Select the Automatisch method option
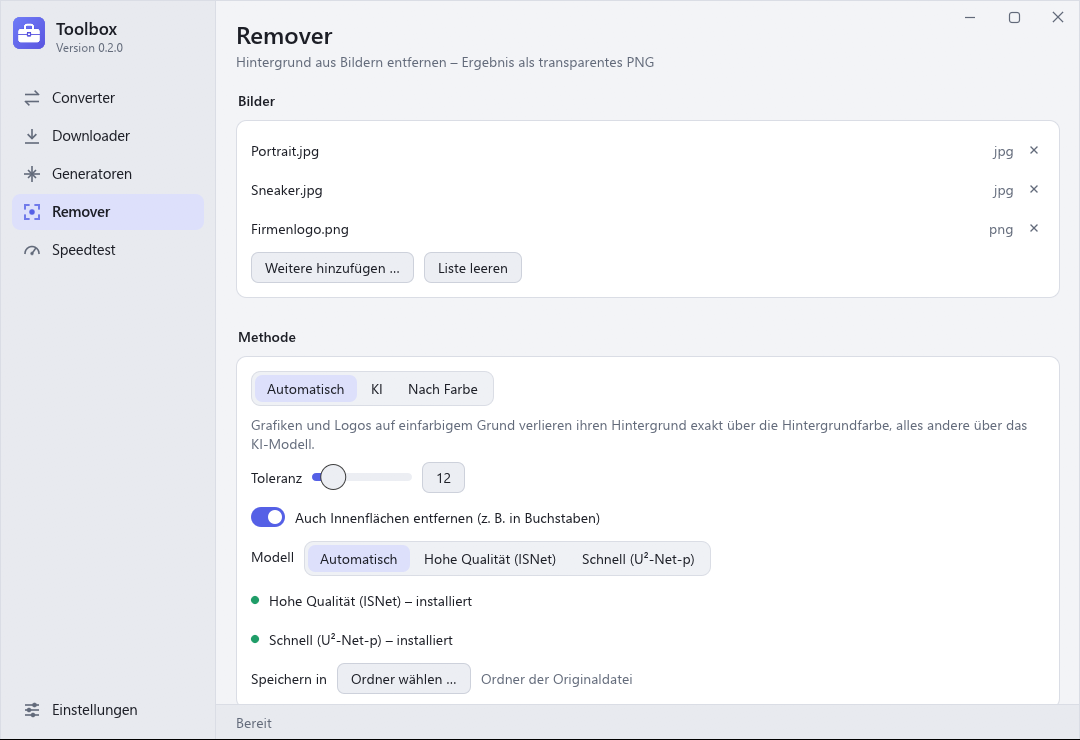This screenshot has width=1080, height=740. pyautogui.click(x=305, y=389)
